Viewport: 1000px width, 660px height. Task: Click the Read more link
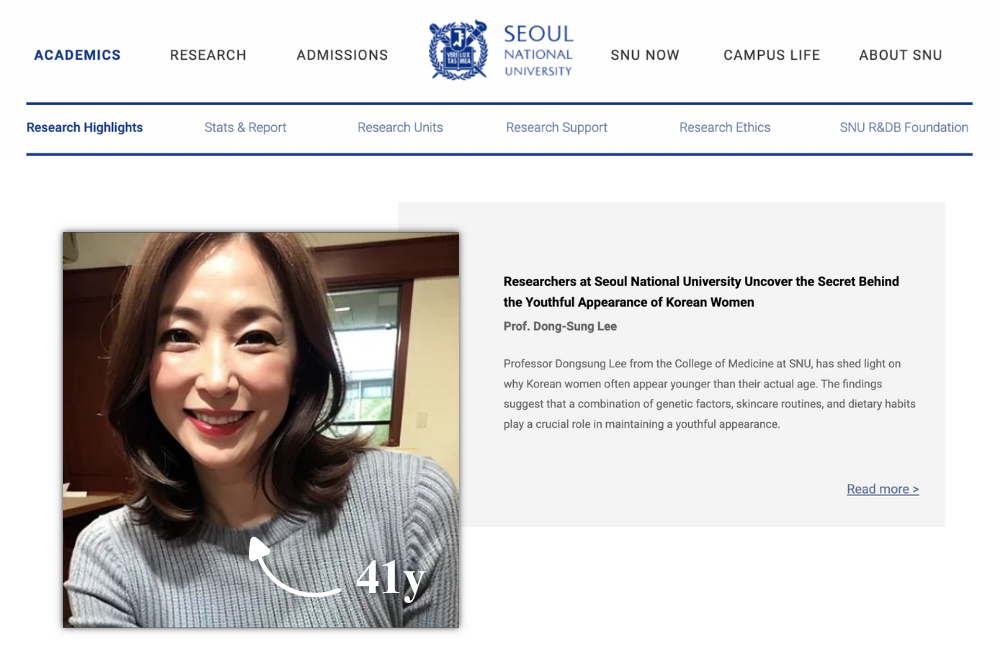pyautogui.click(x=882, y=489)
